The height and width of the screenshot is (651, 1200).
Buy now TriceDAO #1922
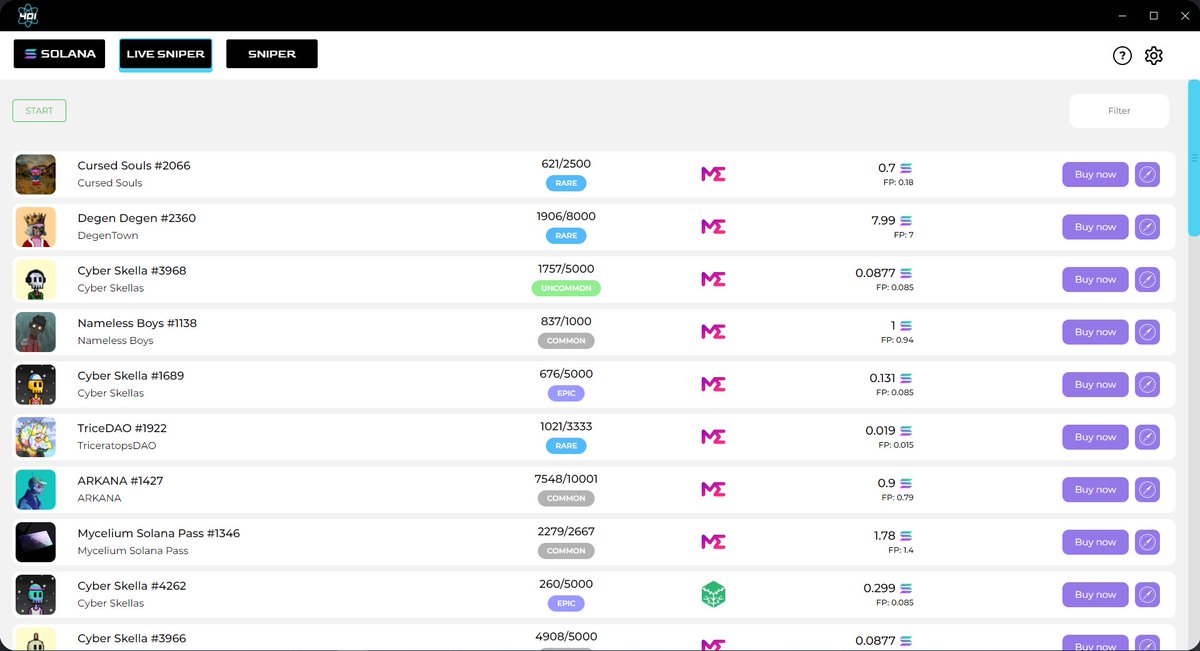1095,437
